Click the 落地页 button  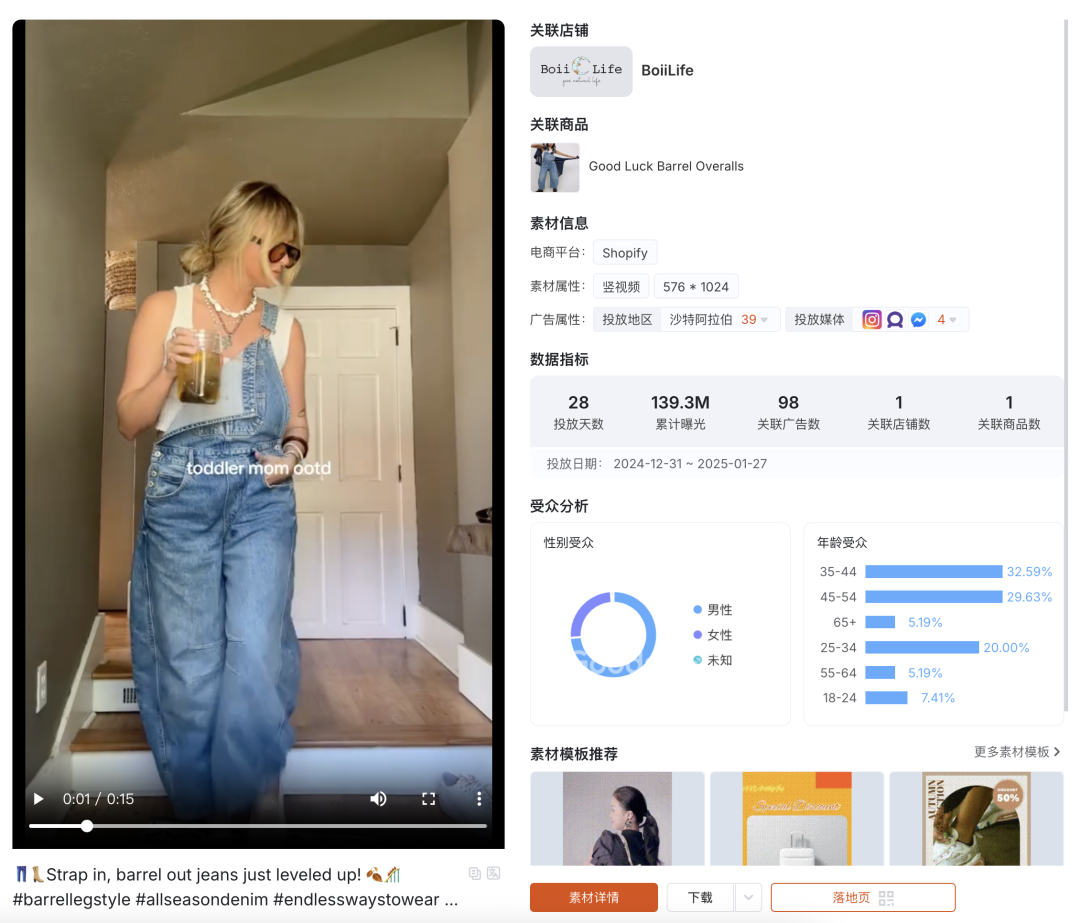[x=863, y=898]
